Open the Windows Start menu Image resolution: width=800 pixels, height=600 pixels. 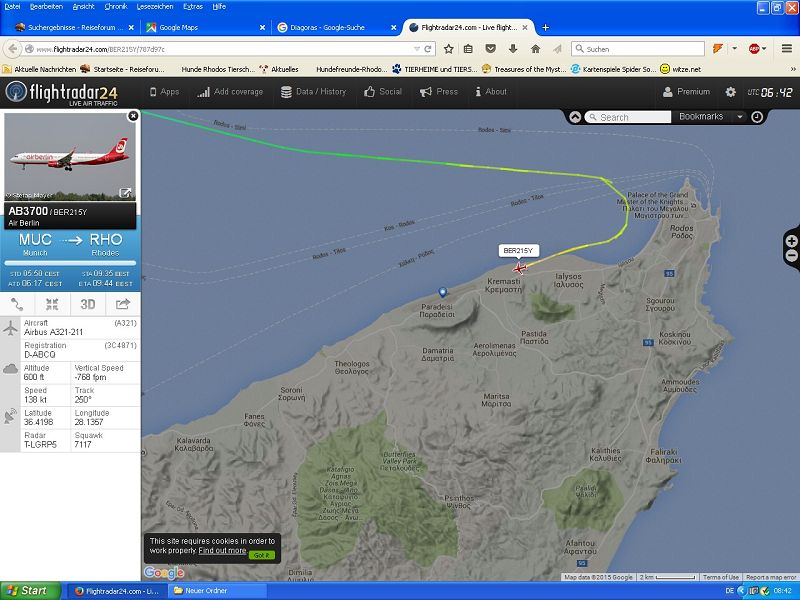click(x=30, y=591)
